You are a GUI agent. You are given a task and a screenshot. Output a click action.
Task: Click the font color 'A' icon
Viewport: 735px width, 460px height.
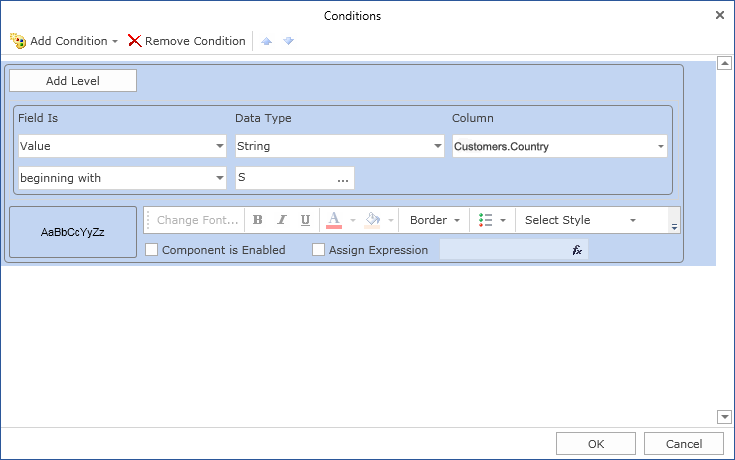pos(334,220)
